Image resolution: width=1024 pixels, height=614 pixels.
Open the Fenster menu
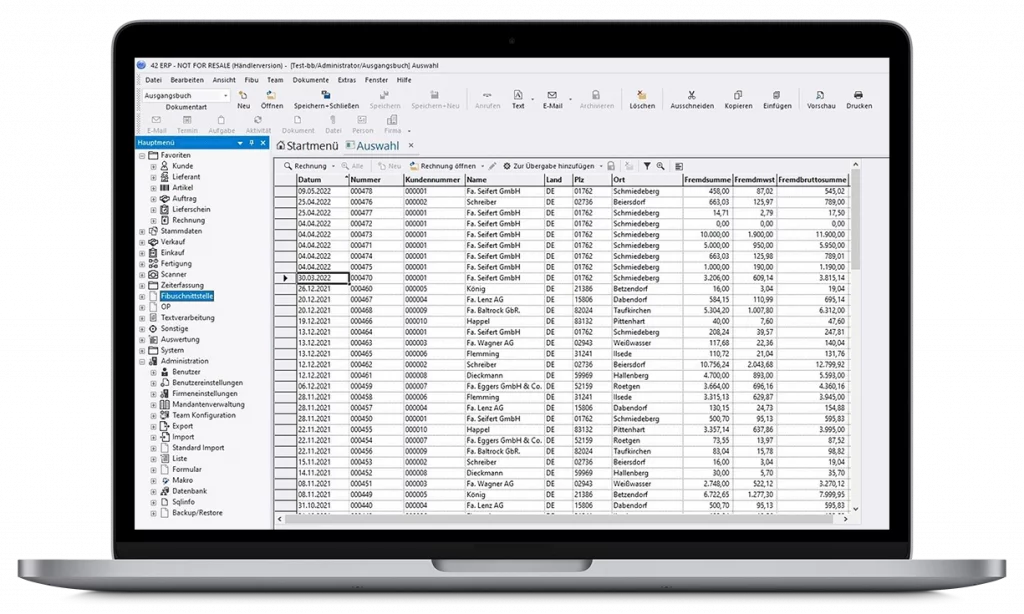(x=376, y=80)
